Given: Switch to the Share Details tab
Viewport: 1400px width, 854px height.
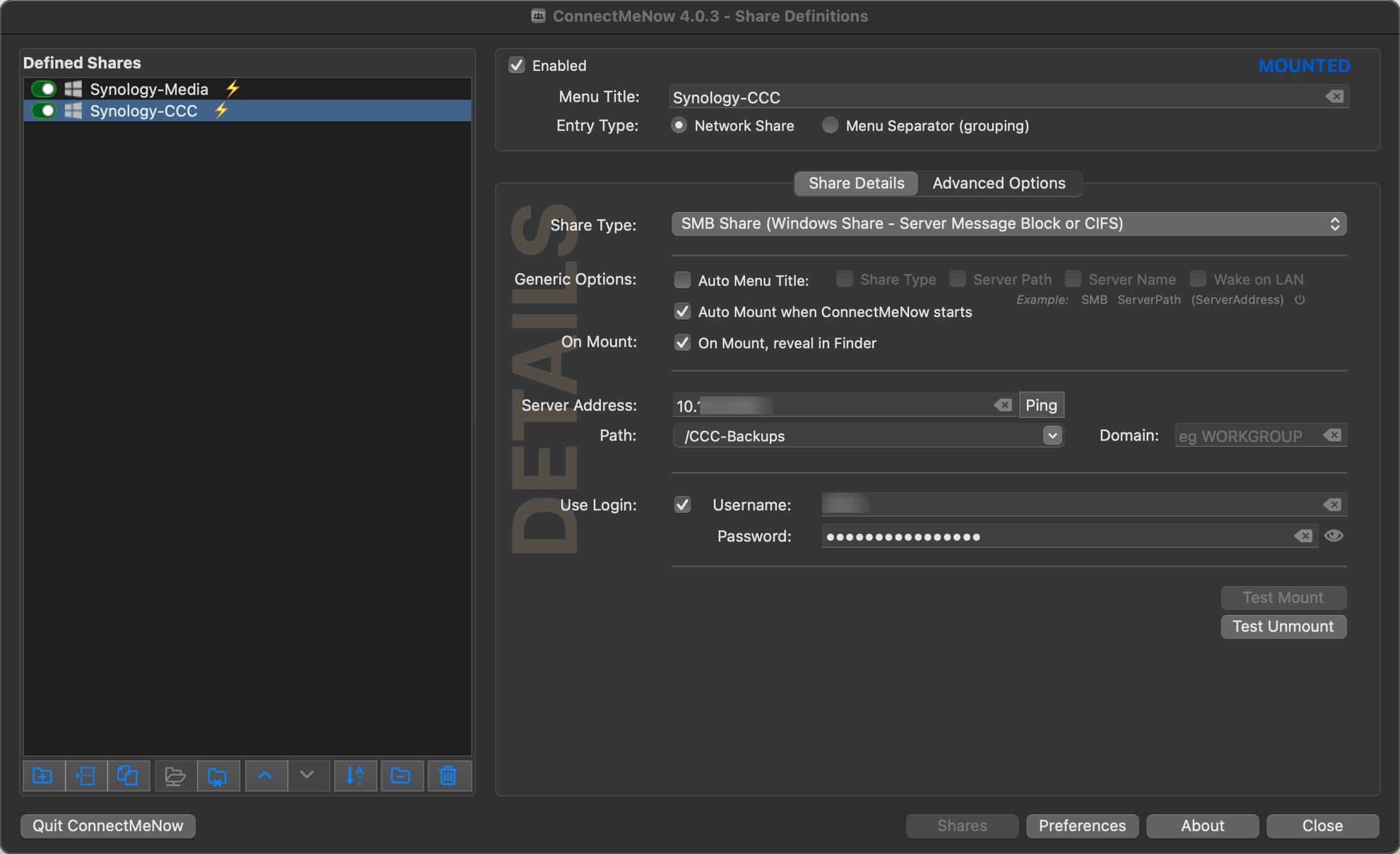Looking at the screenshot, I should (x=856, y=183).
